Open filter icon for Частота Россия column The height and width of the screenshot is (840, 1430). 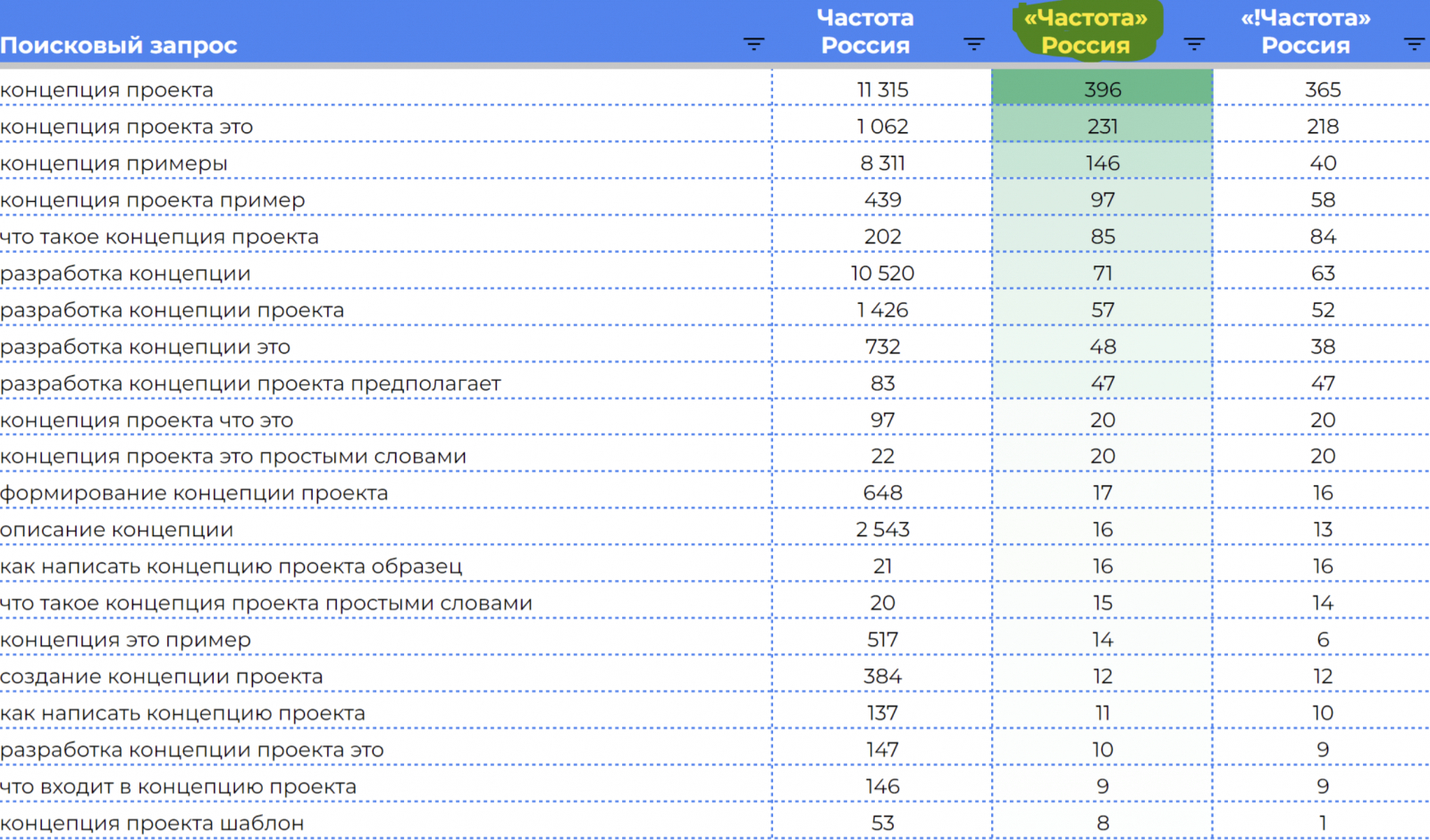coord(973,44)
